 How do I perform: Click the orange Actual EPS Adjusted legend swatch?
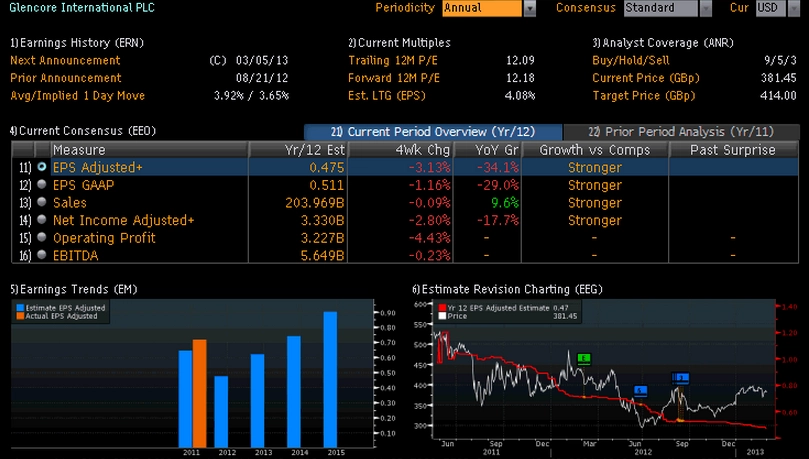pos(20,316)
